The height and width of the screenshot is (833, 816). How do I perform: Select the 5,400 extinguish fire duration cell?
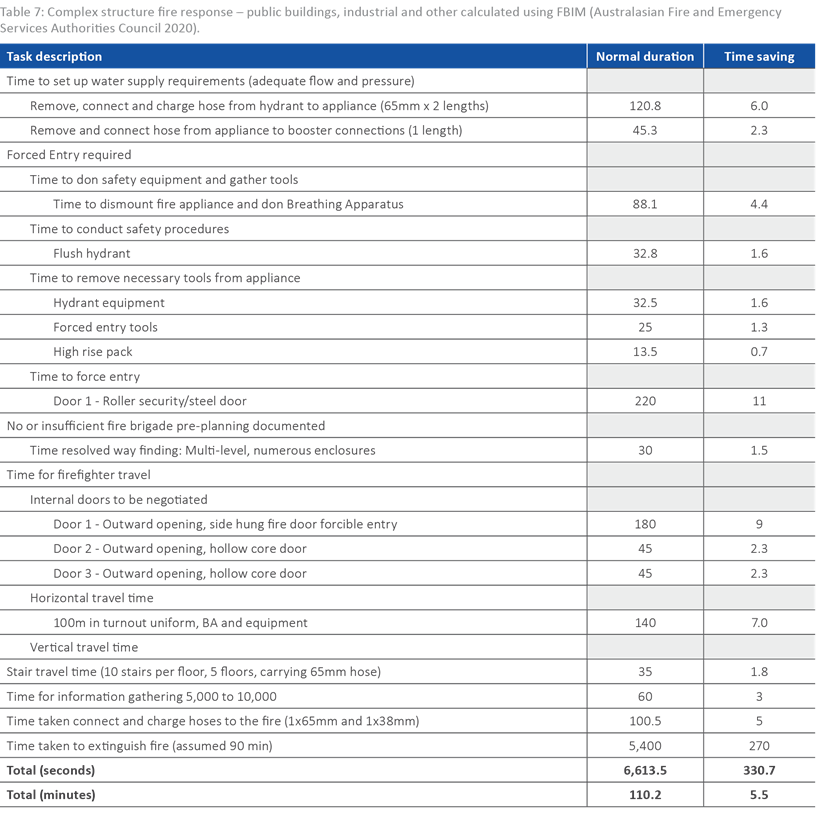coord(645,746)
